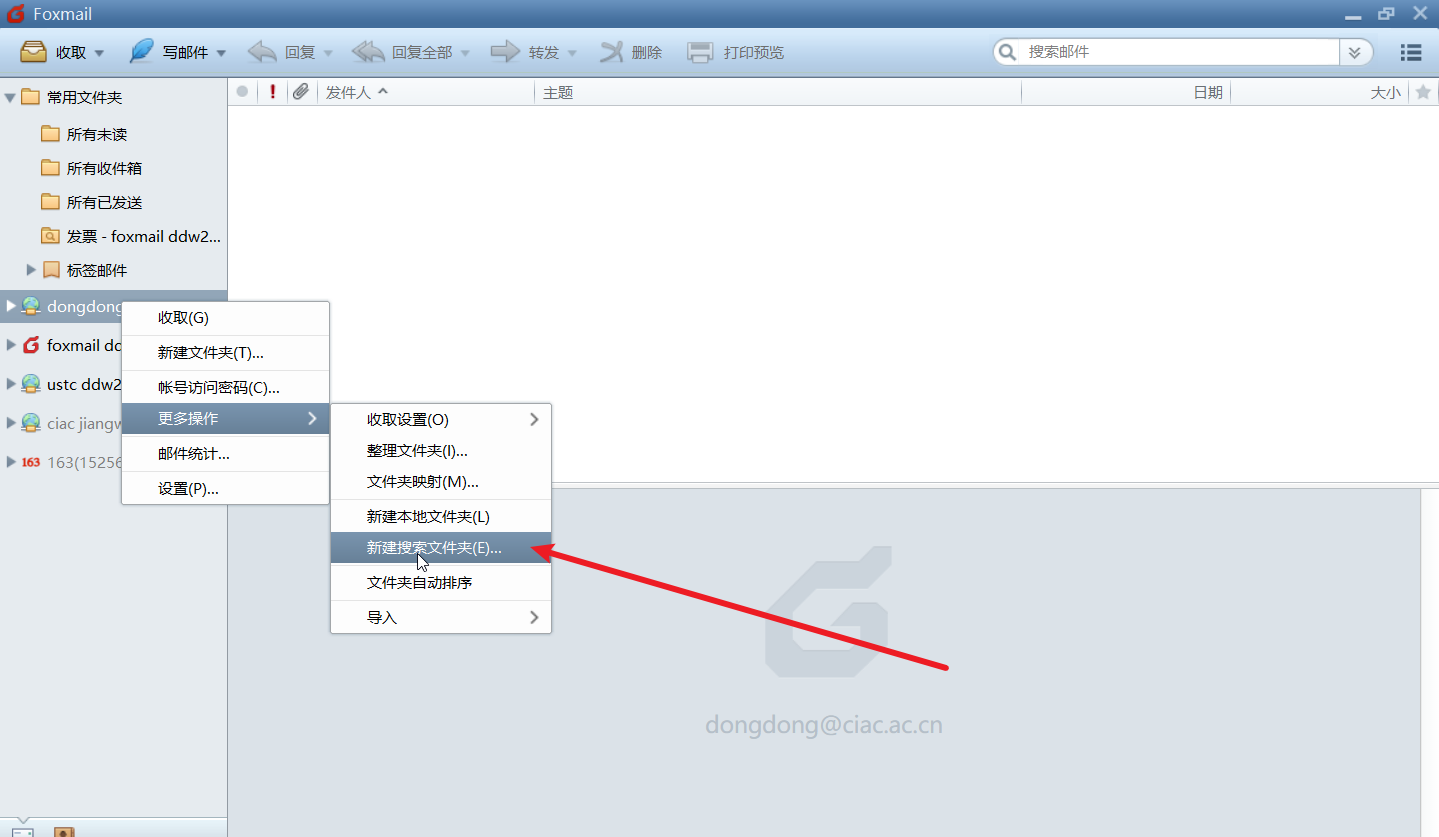Expand the 标签邮件 tree node
1439x837 pixels.
coord(31,270)
